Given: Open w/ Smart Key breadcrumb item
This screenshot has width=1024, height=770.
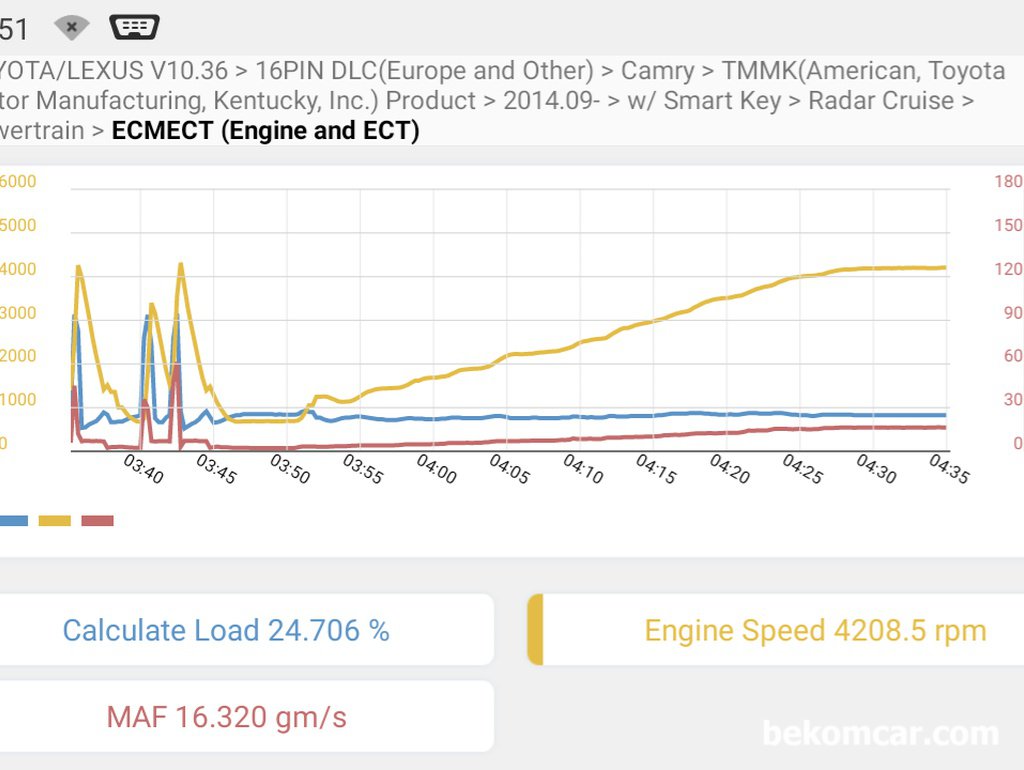Looking at the screenshot, I should 704,101.
